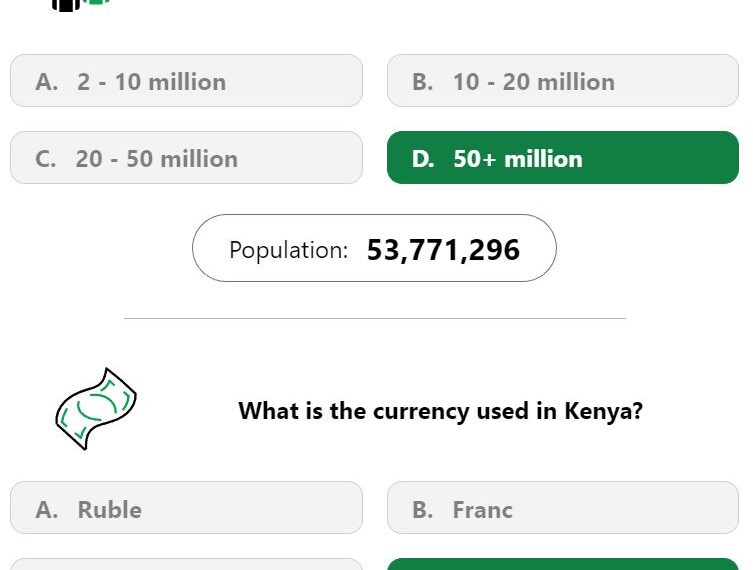Image resolution: width=753 pixels, height=570 pixels.
Task: Click the highlighted D. 50+ million answer
Action: tap(563, 158)
